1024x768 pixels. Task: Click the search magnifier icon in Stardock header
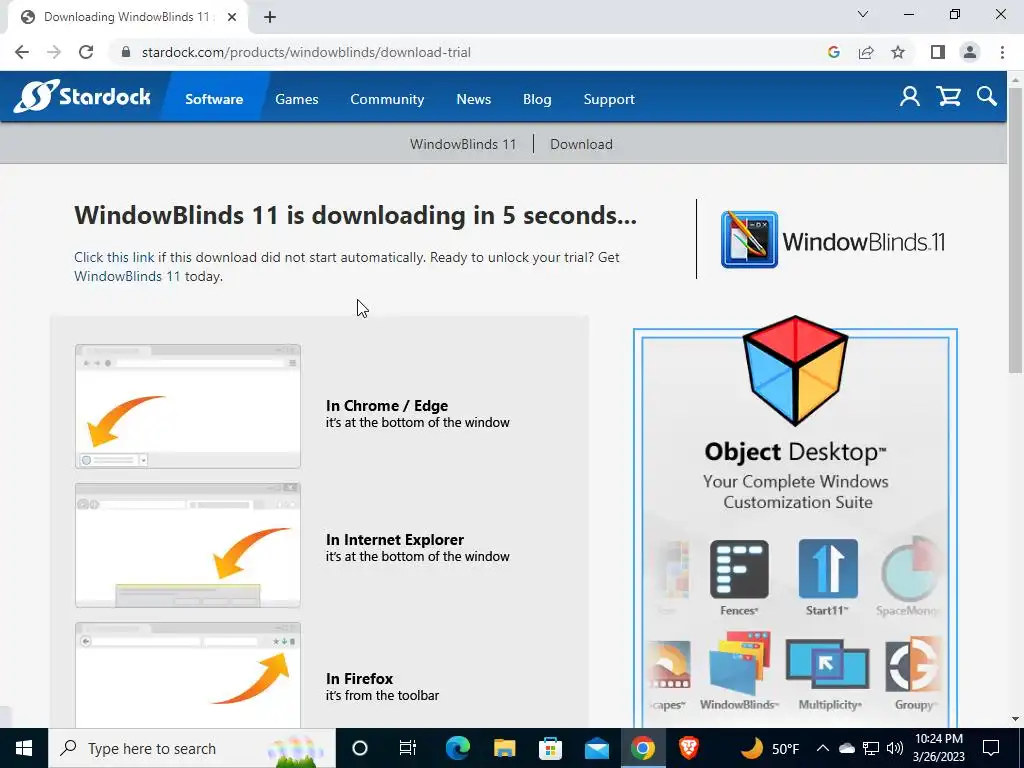tap(987, 97)
